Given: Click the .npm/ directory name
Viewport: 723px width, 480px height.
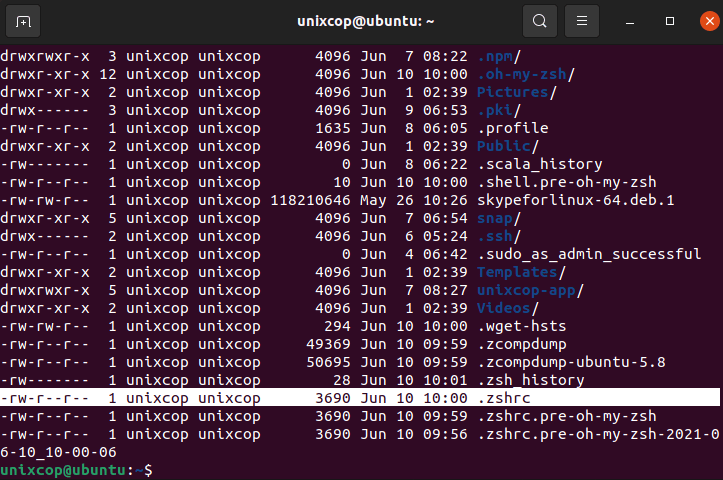Looking at the screenshot, I should pyautogui.click(x=499, y=57).
